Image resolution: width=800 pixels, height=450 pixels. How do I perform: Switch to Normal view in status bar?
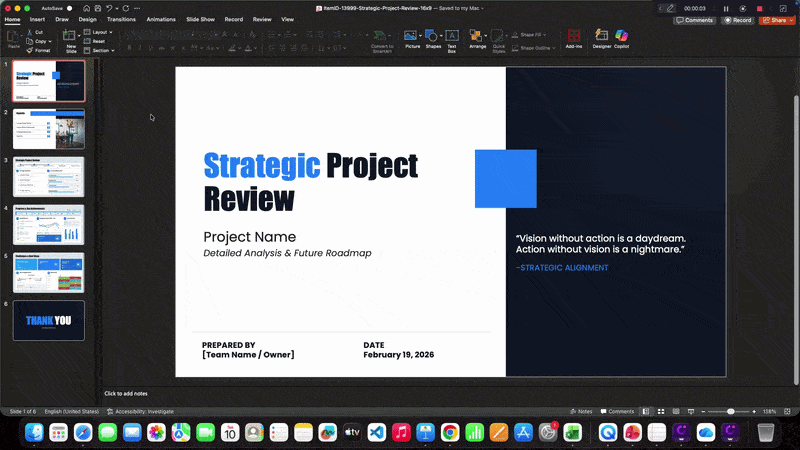click(x=646, y=411)
